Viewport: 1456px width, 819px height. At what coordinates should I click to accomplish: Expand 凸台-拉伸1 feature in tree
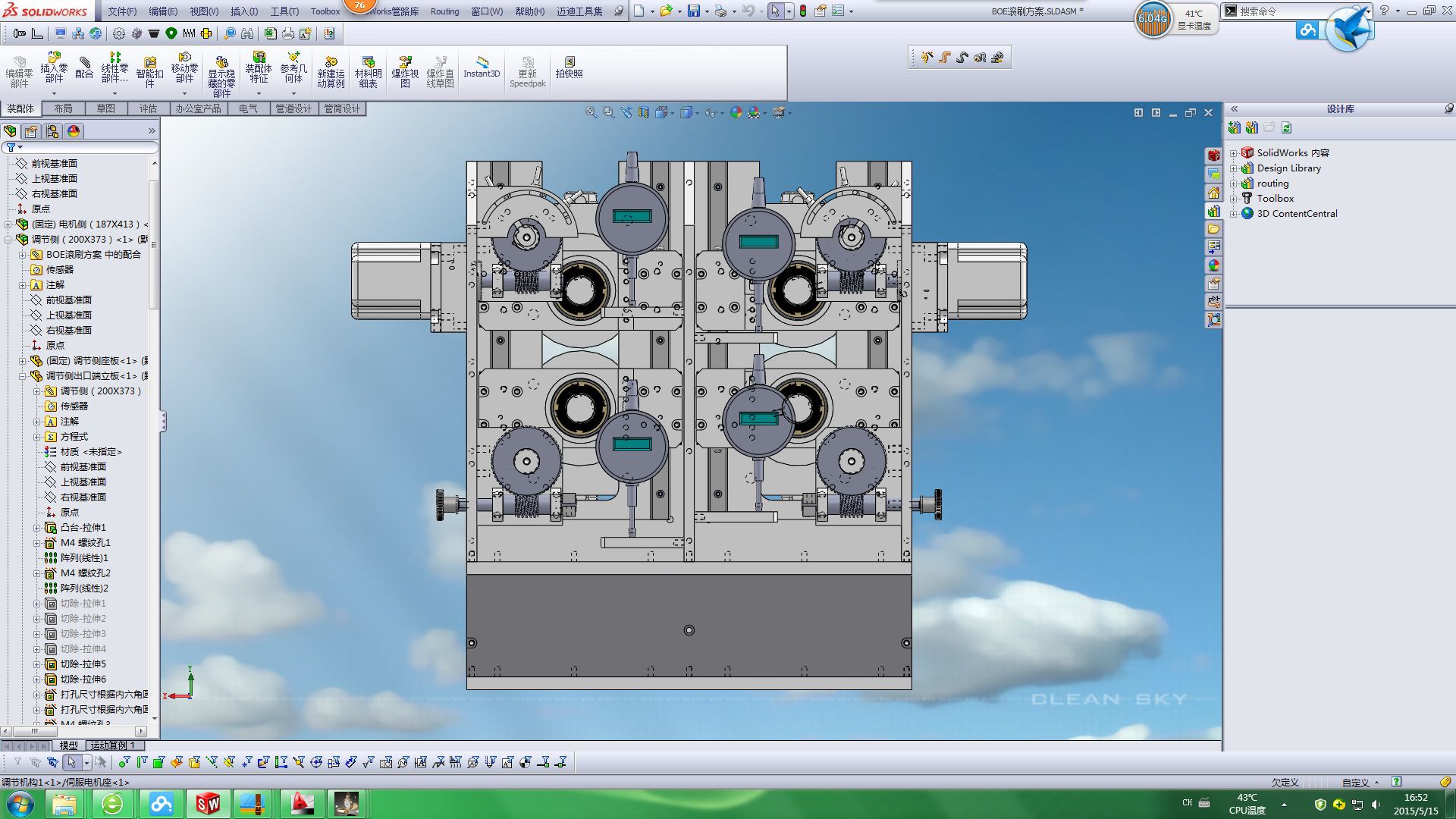point(36,528)
